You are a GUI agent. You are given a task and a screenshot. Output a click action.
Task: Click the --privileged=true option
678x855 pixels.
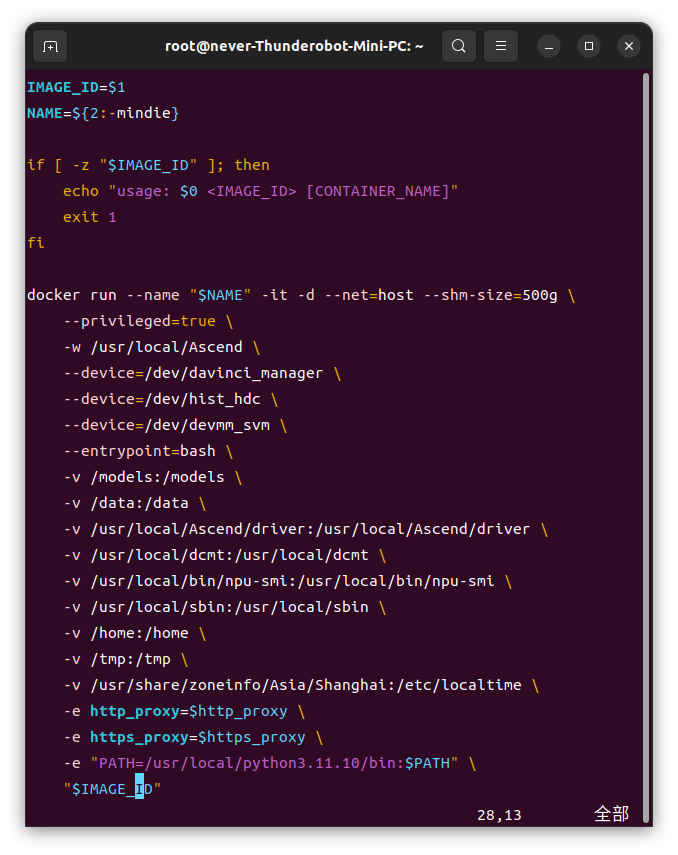(139, 321)
